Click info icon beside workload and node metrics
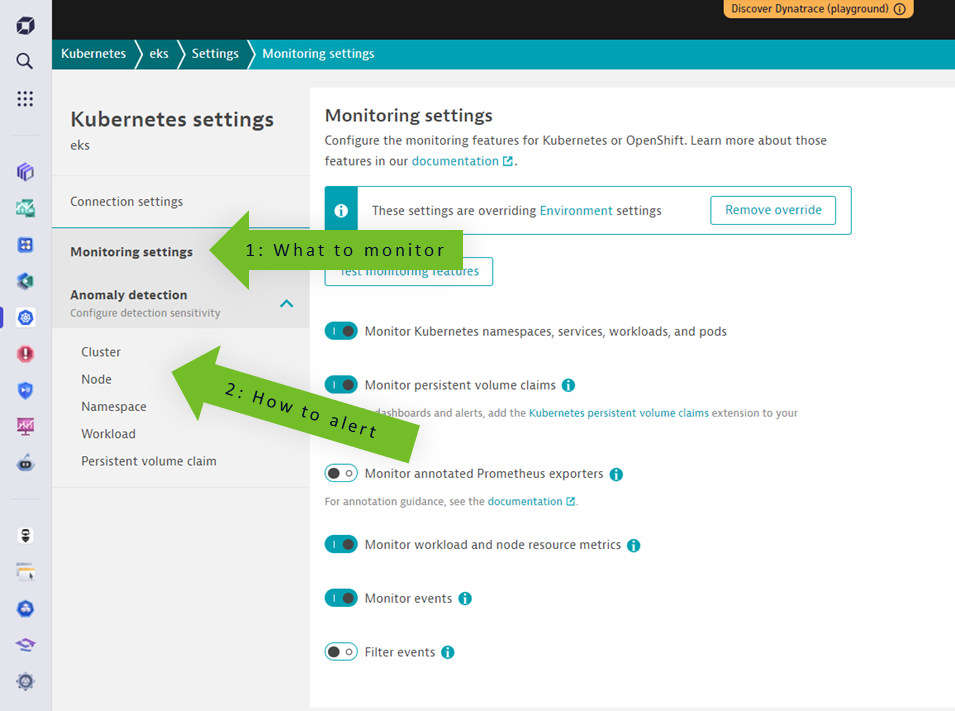Image resolution: width=955 pixels, height=711 pixels. click(633, 545)
